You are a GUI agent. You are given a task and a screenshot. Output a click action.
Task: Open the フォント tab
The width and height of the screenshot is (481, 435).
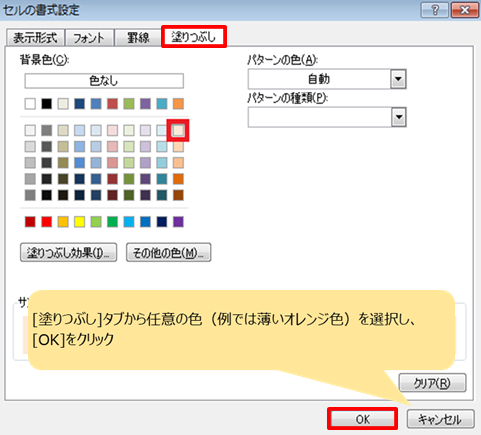pos(89,38)
